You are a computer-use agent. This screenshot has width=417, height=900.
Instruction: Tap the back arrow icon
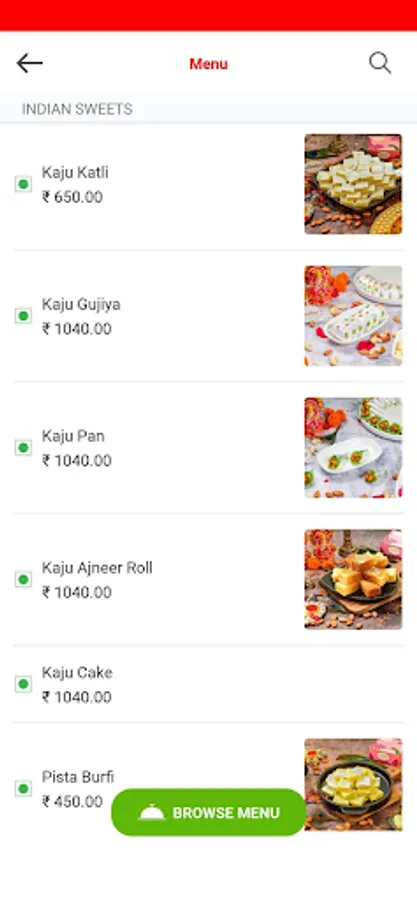coord(29,63)
